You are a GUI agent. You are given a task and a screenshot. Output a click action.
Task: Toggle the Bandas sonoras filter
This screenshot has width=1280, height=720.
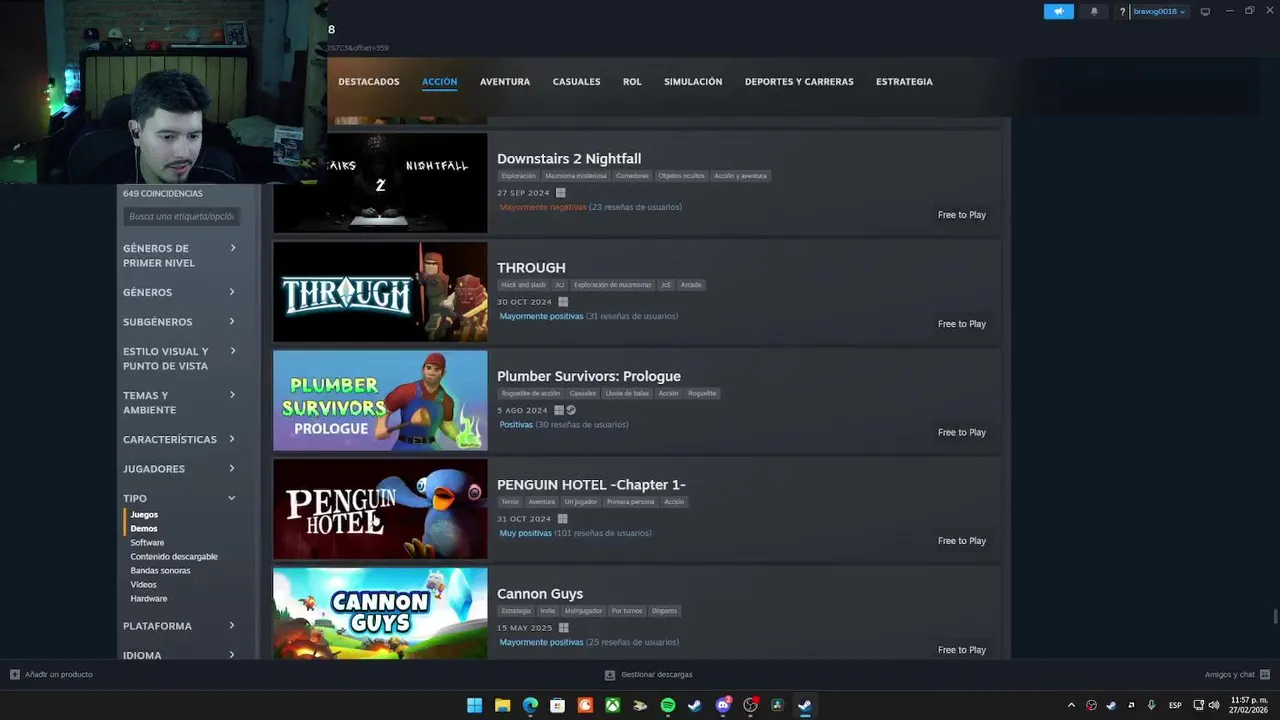160,571
